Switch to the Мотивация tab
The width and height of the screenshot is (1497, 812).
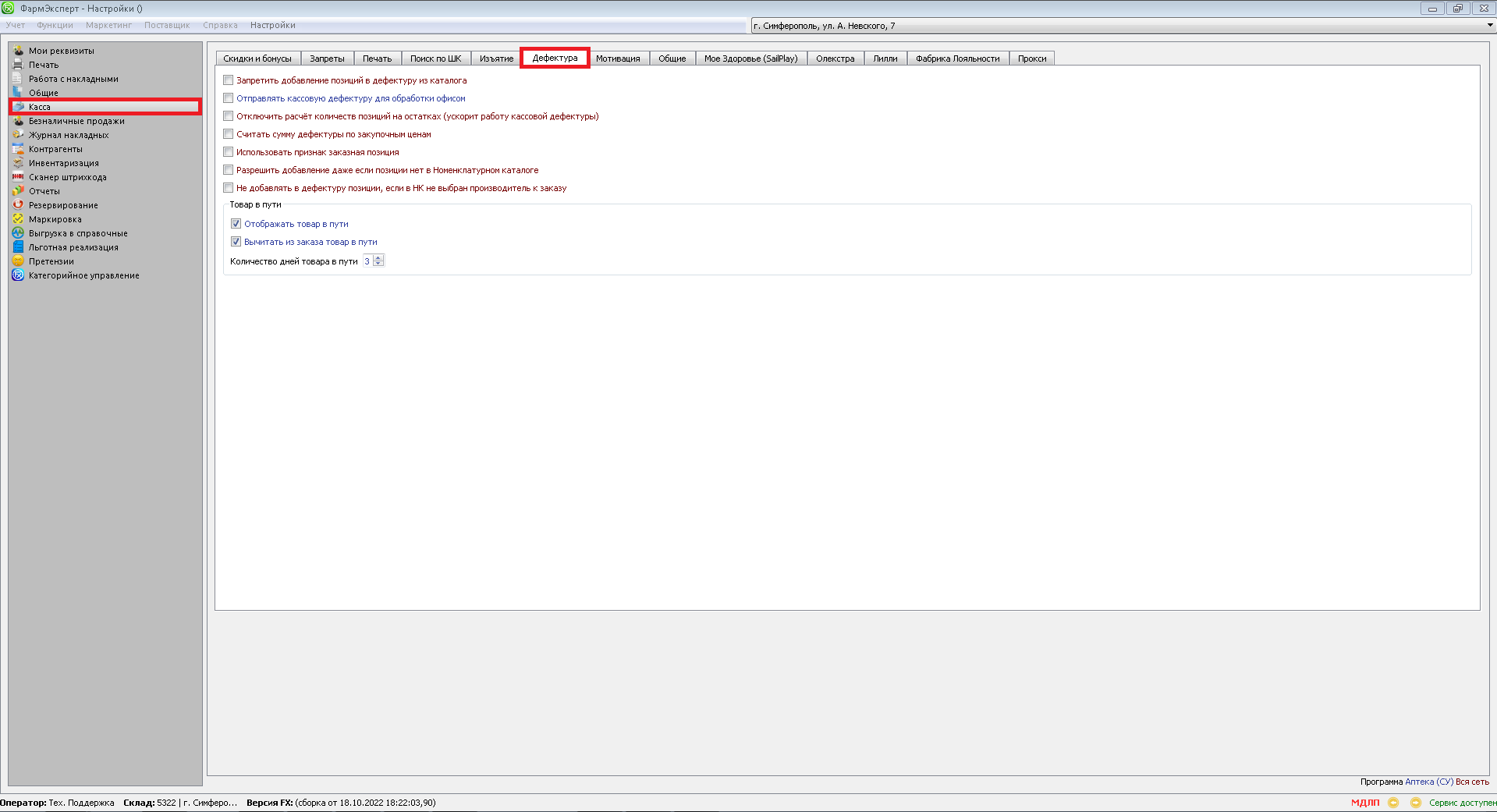tap(618, 59)
